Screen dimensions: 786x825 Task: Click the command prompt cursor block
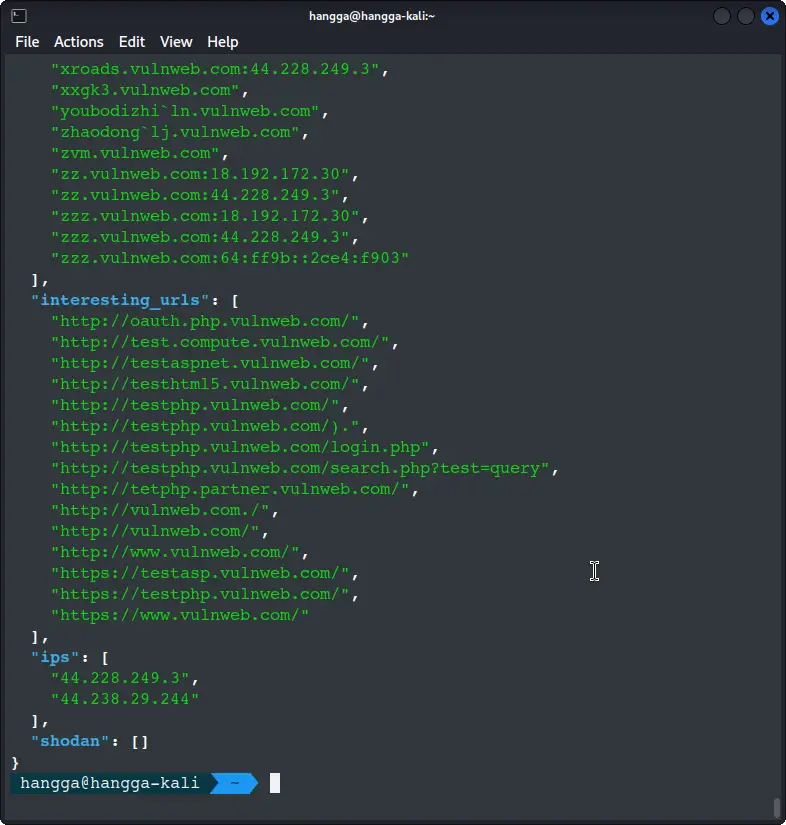[x=275, y=784]
